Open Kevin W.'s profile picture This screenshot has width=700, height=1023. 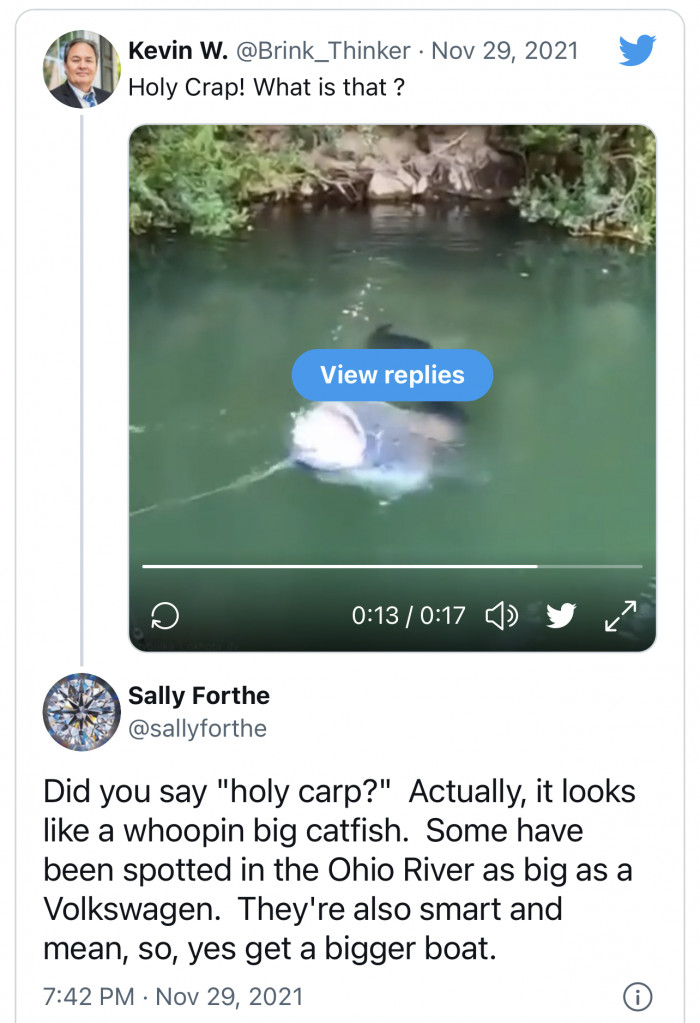pyautogui.click(x=82, y=69)
